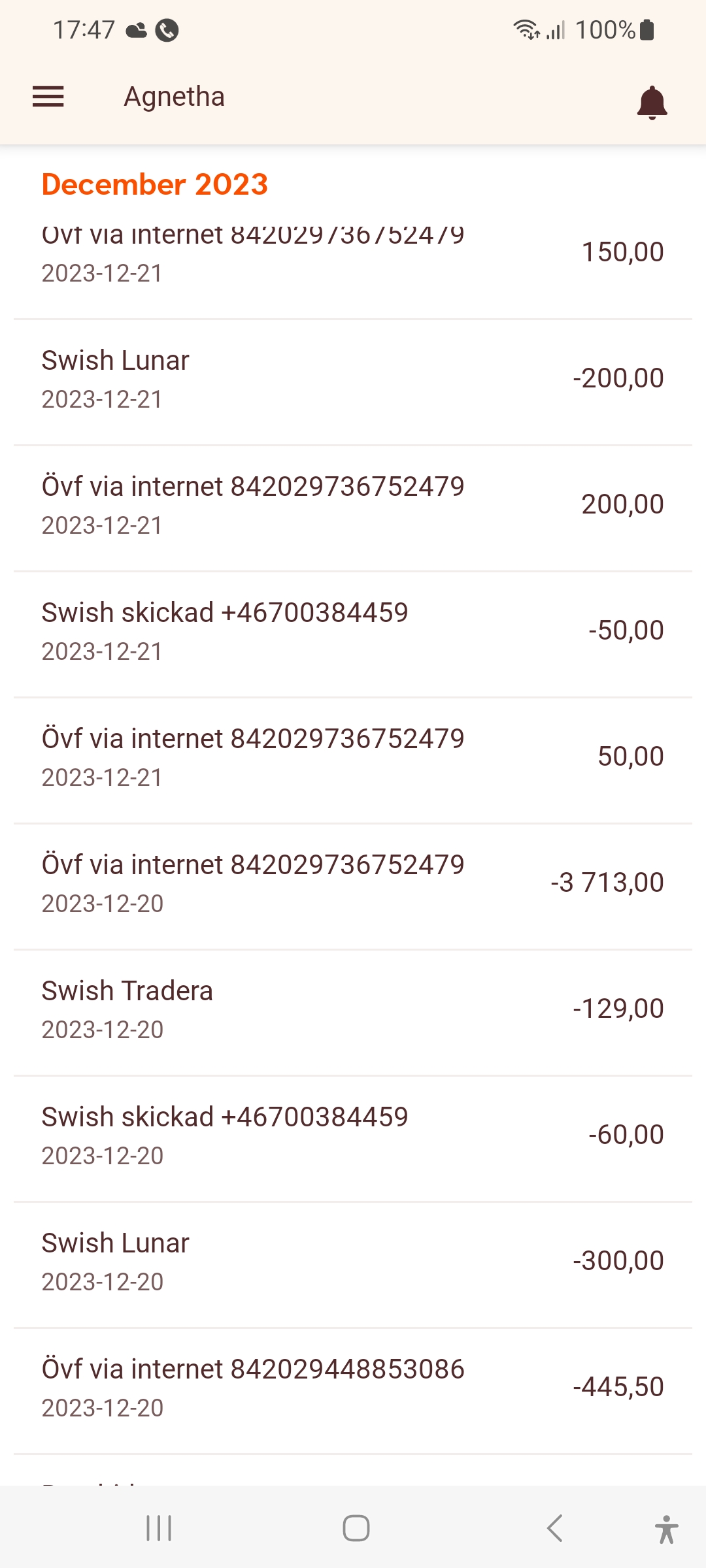
Task: Open recent apps overview button
Action: pos(159,1528)
